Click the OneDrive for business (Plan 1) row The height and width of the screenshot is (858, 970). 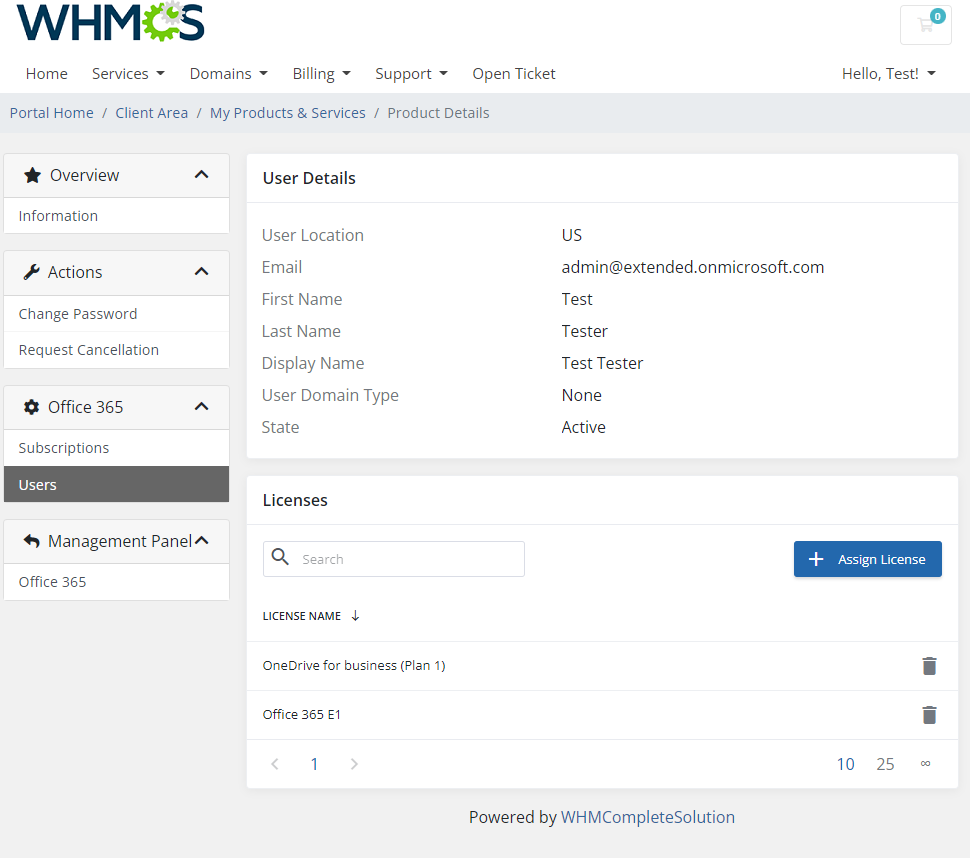point(602,666)
